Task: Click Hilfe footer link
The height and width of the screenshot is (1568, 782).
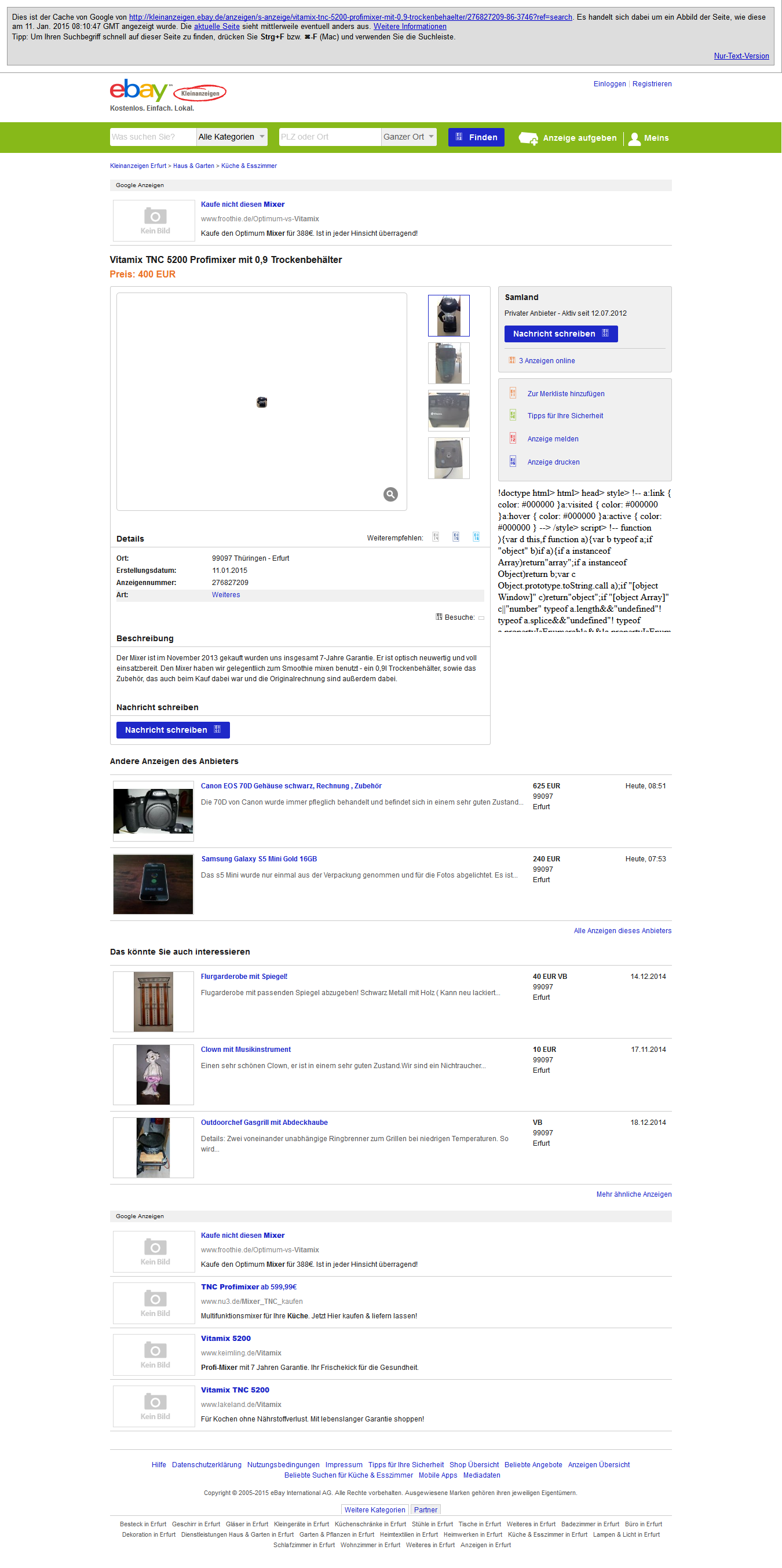Action: tap(159, 1464)
